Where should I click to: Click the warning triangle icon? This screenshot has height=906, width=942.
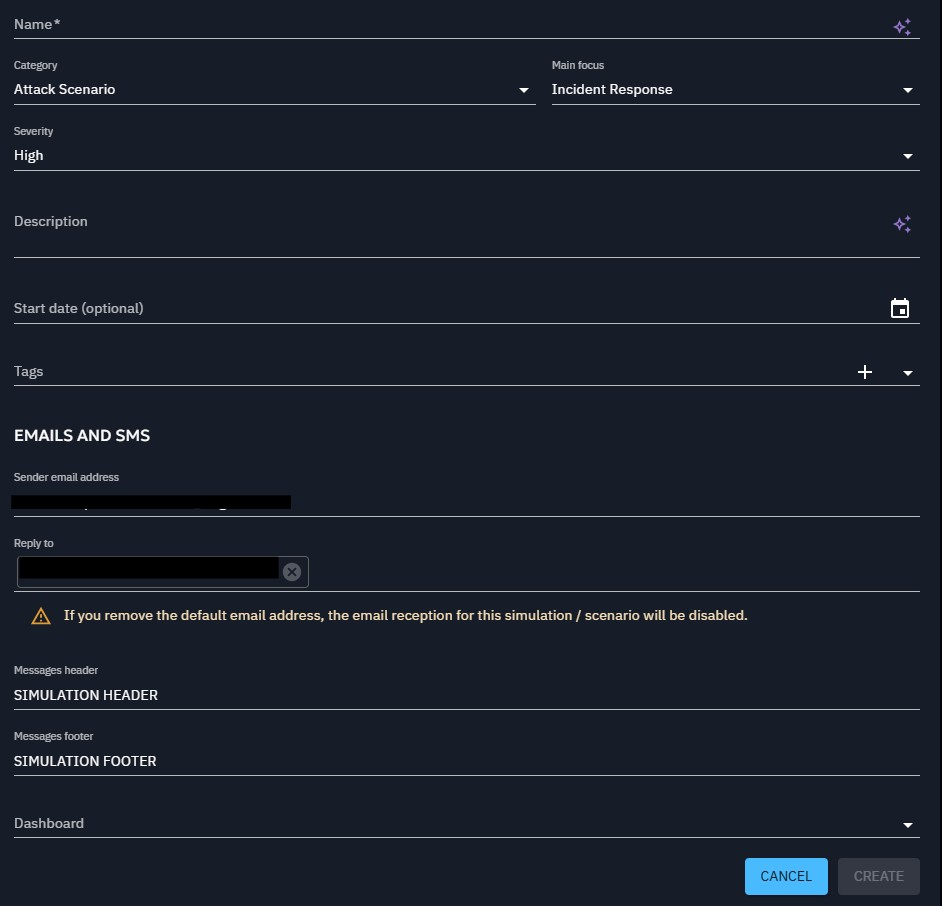point(40,616)
